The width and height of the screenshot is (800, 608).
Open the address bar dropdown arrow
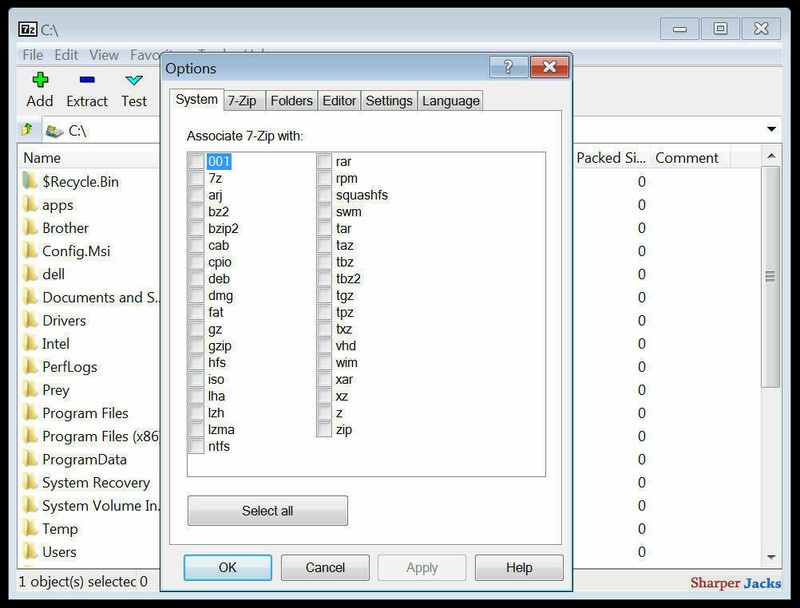771,130
